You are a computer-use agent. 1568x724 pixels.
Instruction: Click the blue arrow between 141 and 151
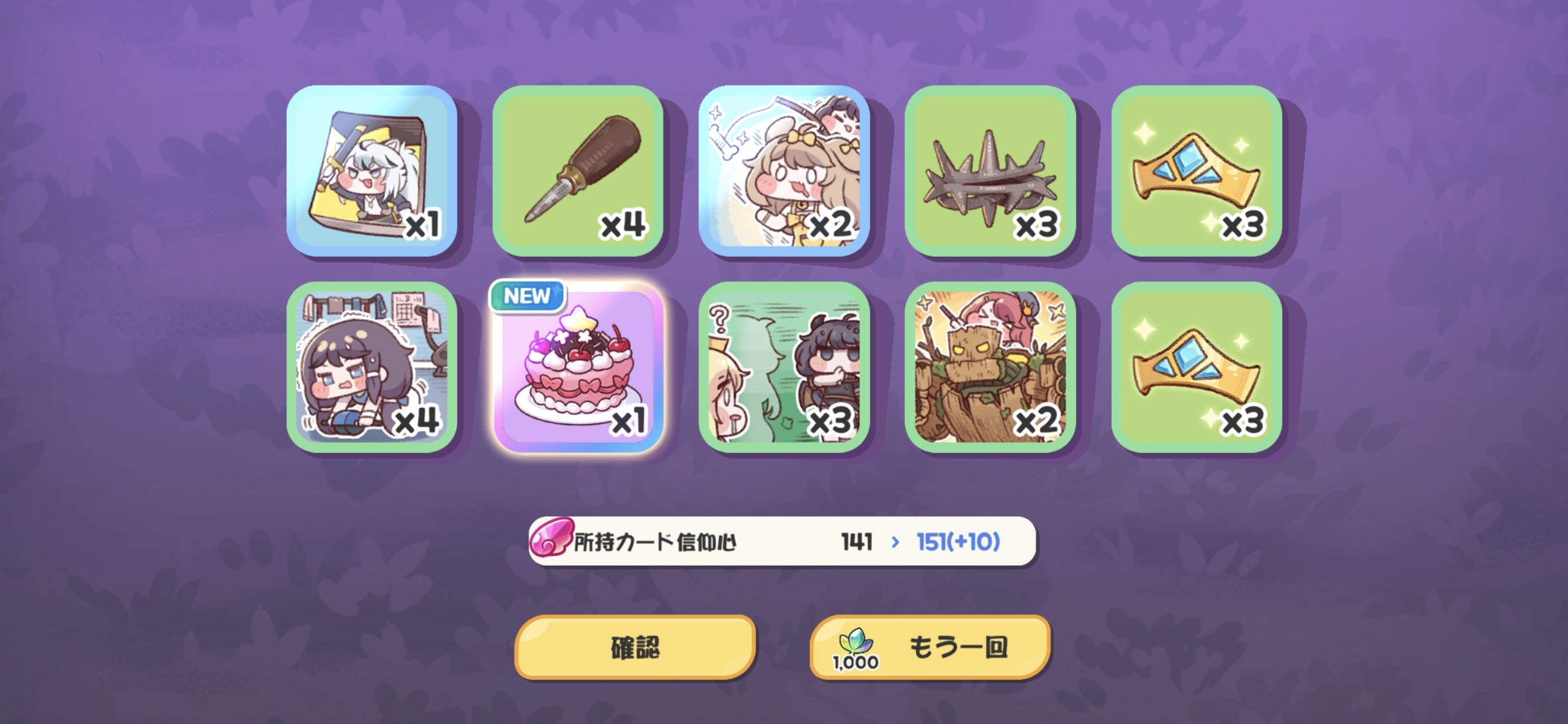tap(895, 542)
